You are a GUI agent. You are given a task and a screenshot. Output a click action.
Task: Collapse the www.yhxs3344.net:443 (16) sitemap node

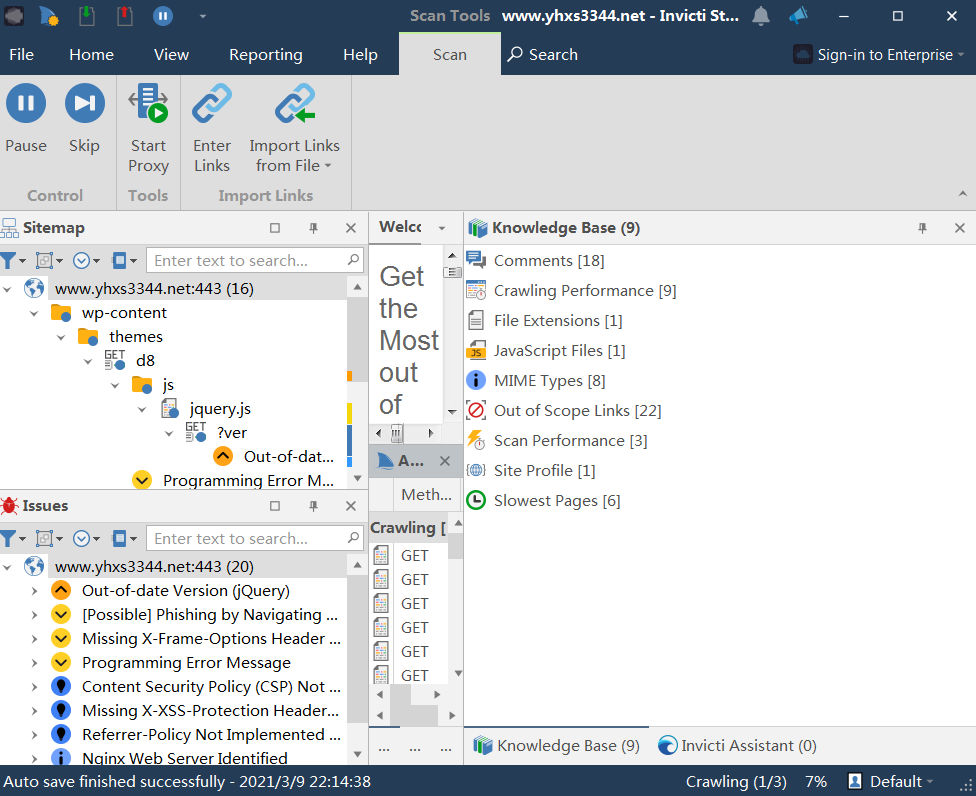7,289
